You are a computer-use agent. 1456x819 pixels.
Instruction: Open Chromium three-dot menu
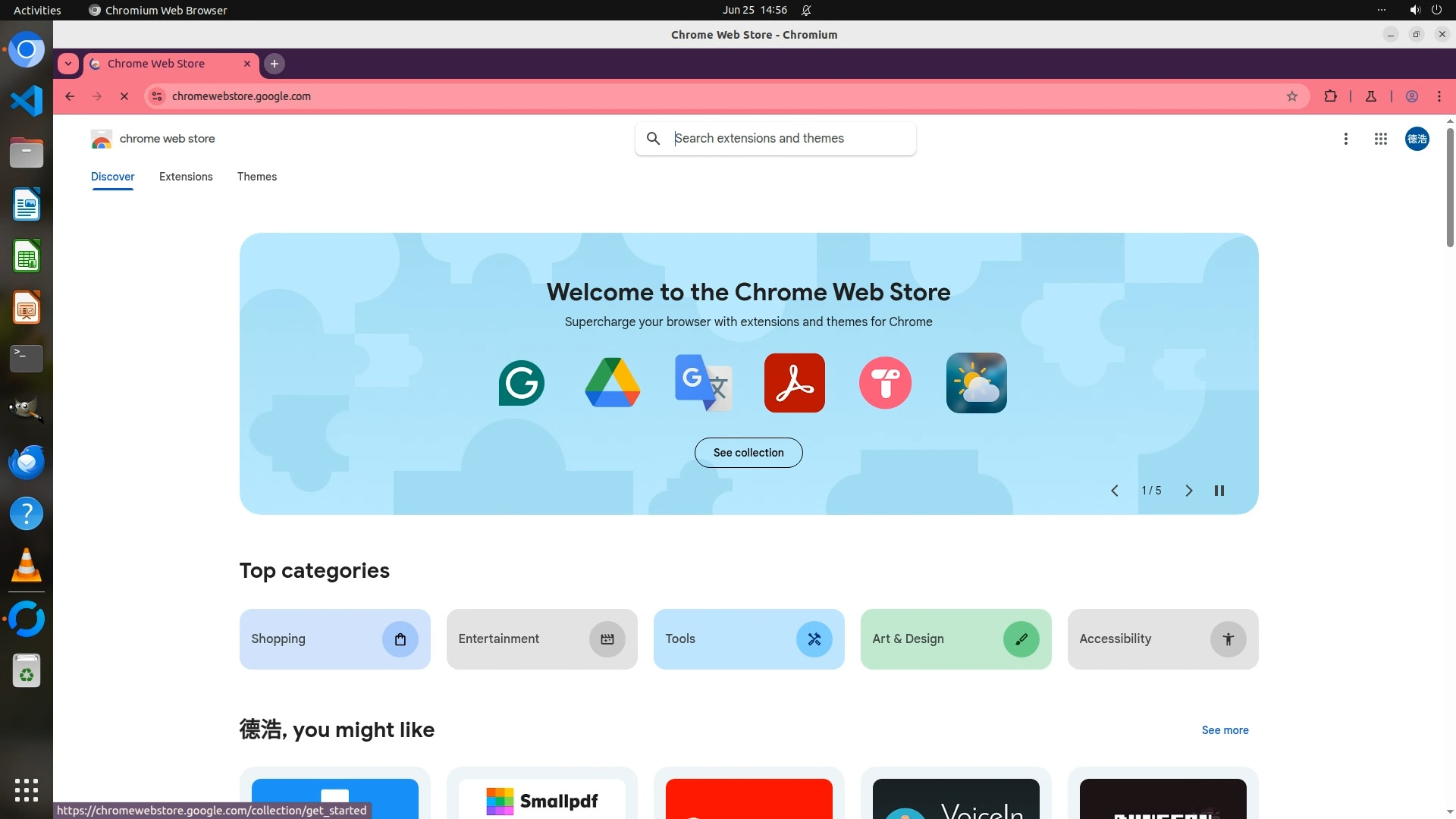pyautogui.click(x=1439, y=96)
